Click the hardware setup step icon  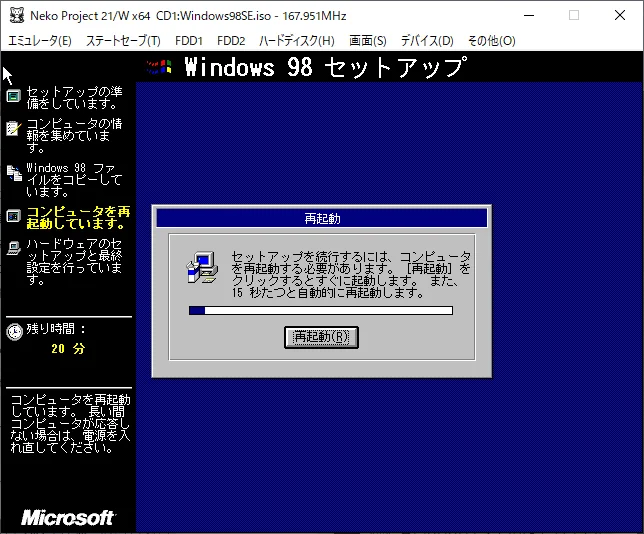tap(14, 248)
